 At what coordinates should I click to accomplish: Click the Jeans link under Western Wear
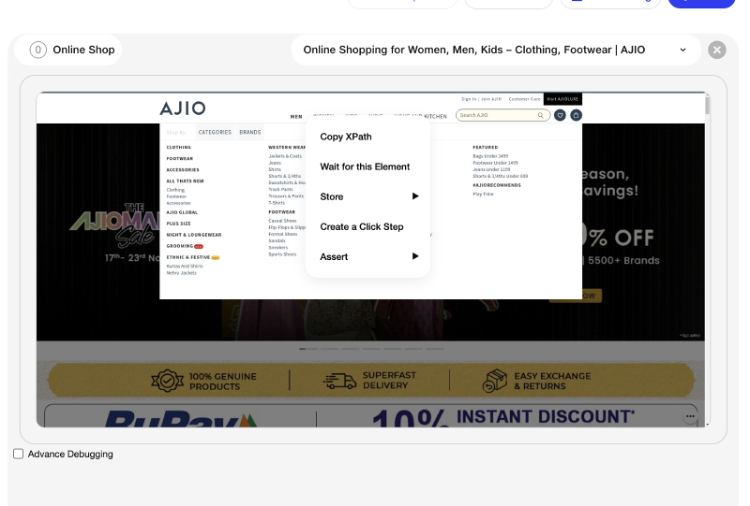(275, 163)
